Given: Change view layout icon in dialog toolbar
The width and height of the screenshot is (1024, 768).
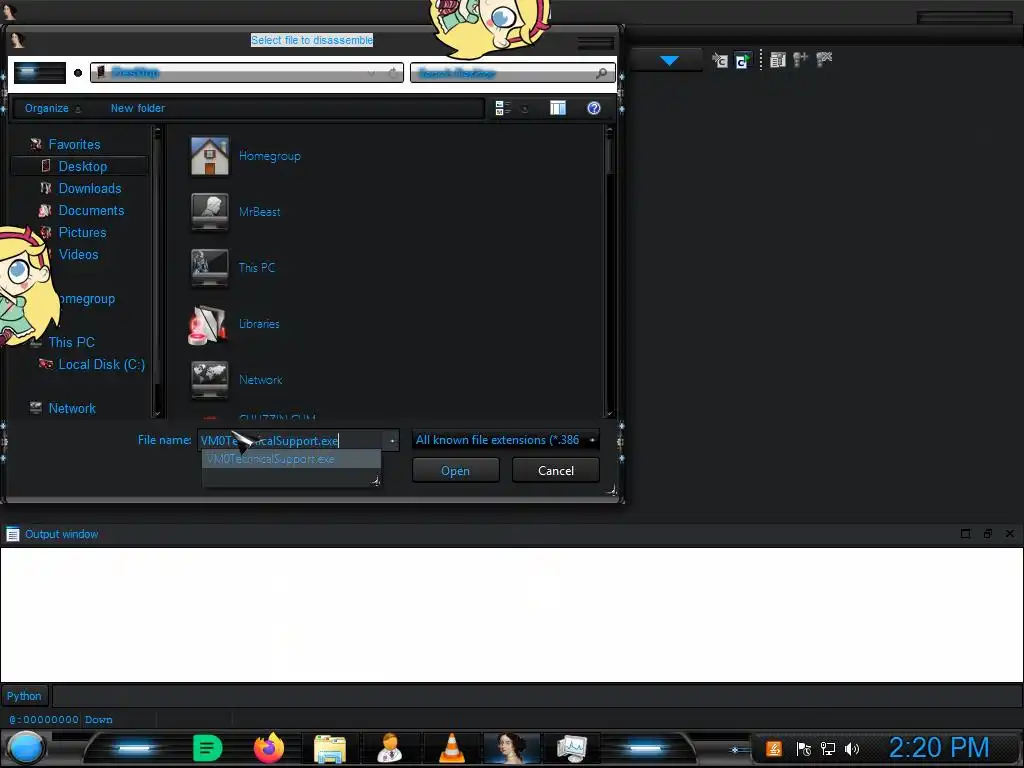Looking at the screenshot, I should click(503, 108).
